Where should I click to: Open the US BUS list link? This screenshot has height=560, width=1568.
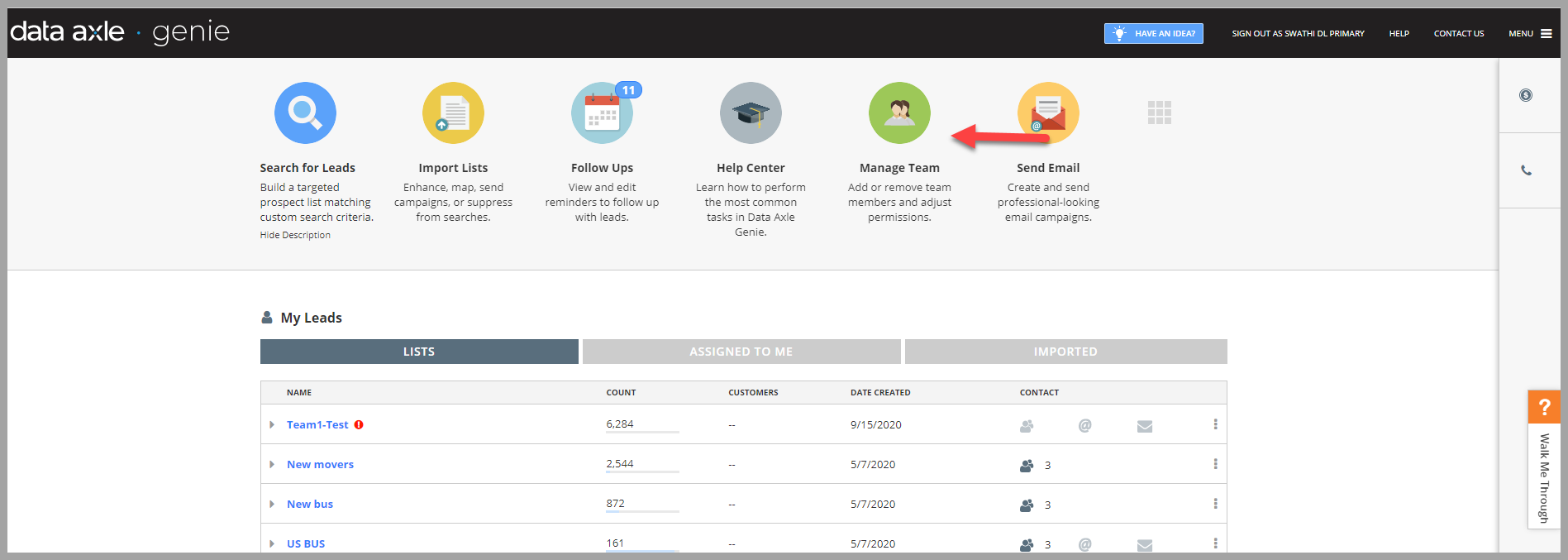click(x=306, y=543)
